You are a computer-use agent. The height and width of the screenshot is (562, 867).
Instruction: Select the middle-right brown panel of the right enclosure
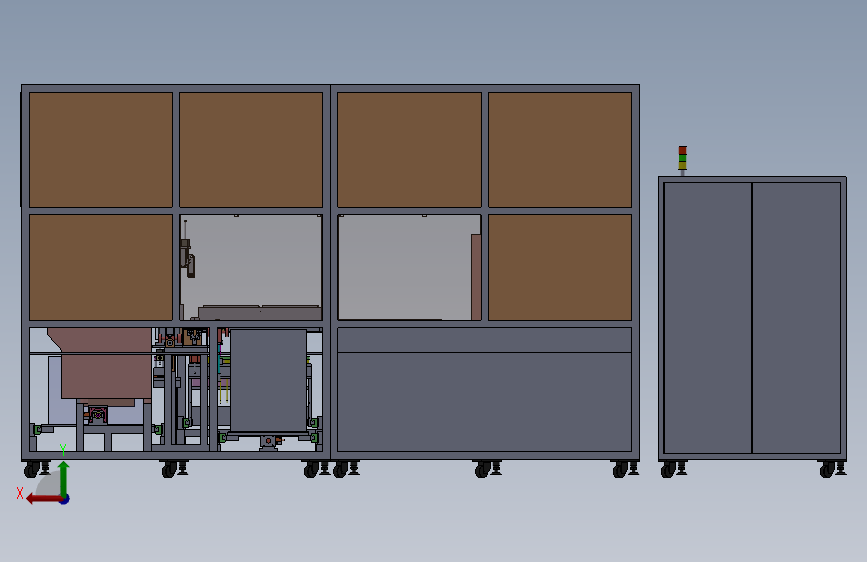560,267
